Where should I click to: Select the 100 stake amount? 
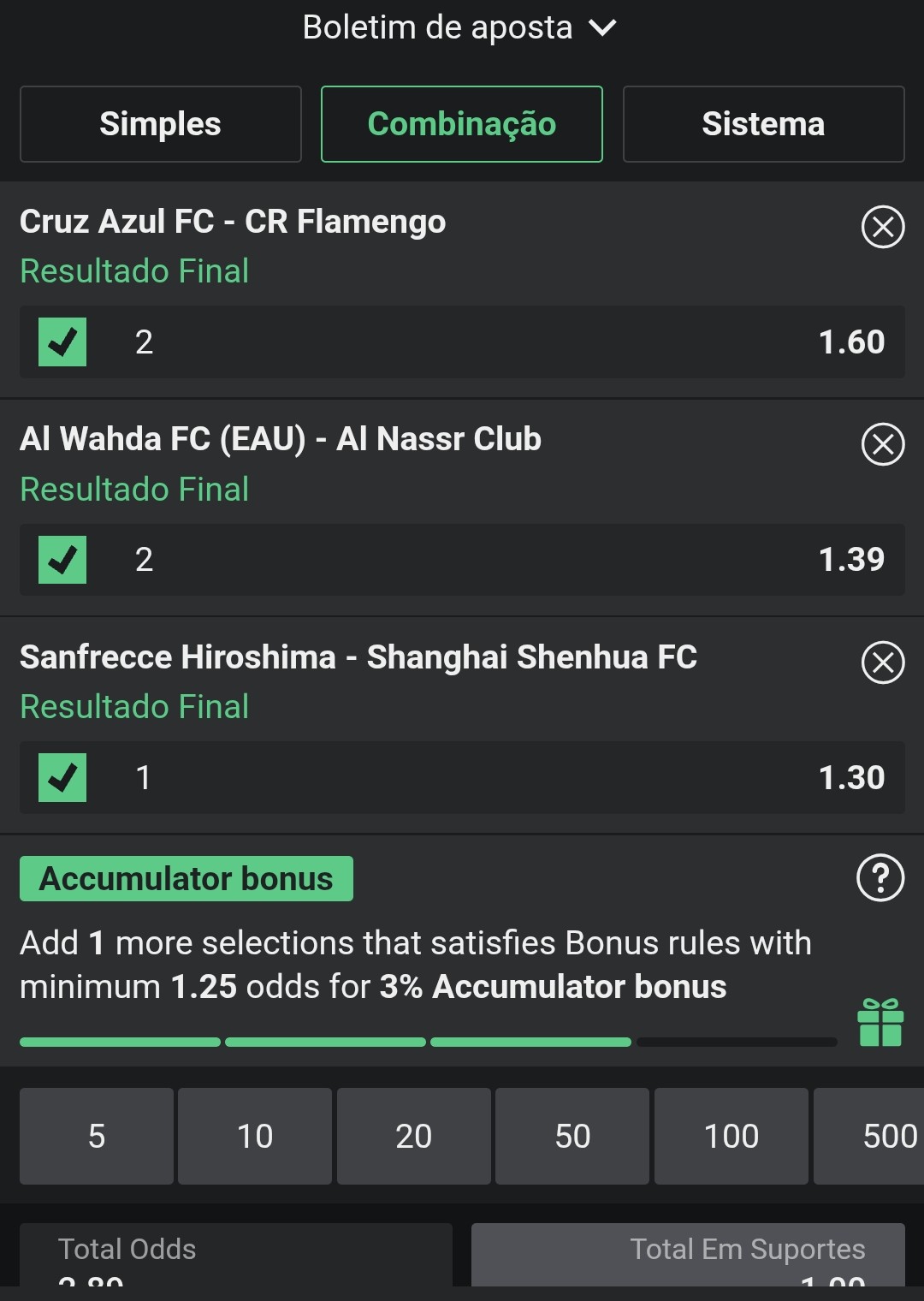pyautogui.click(x=731, y=1137)
